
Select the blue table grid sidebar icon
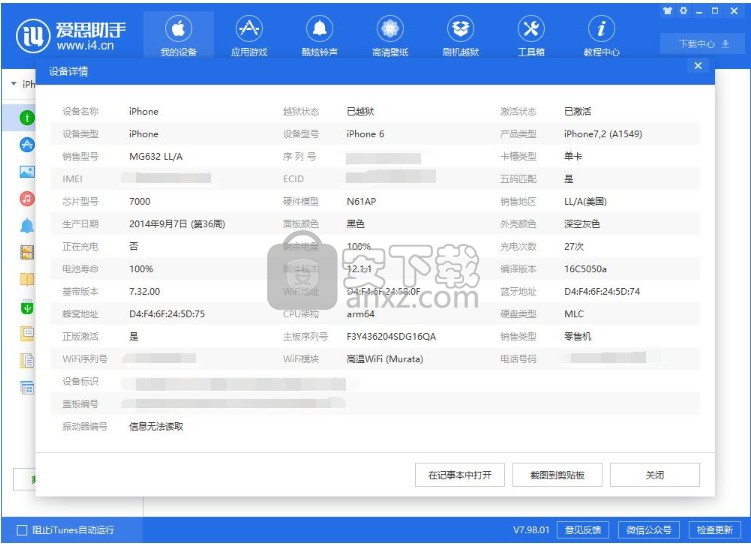[x=27, y=387]
